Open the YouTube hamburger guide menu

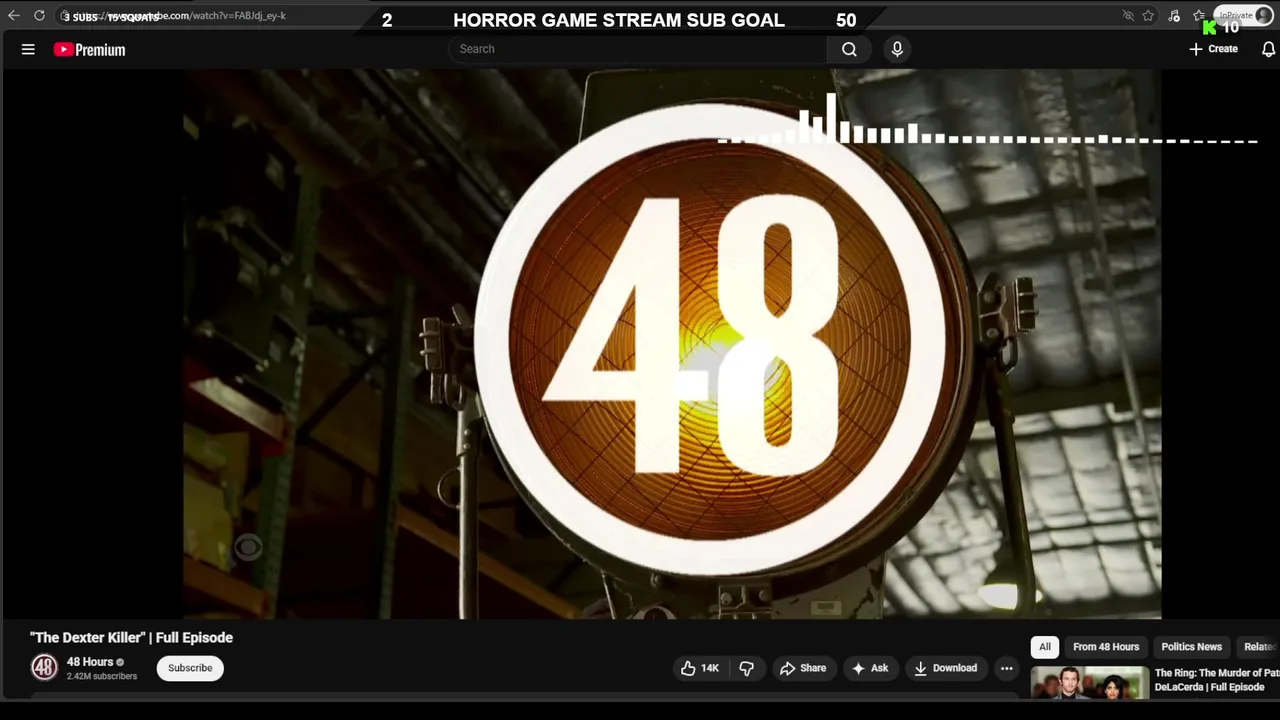tap(28, 49)
